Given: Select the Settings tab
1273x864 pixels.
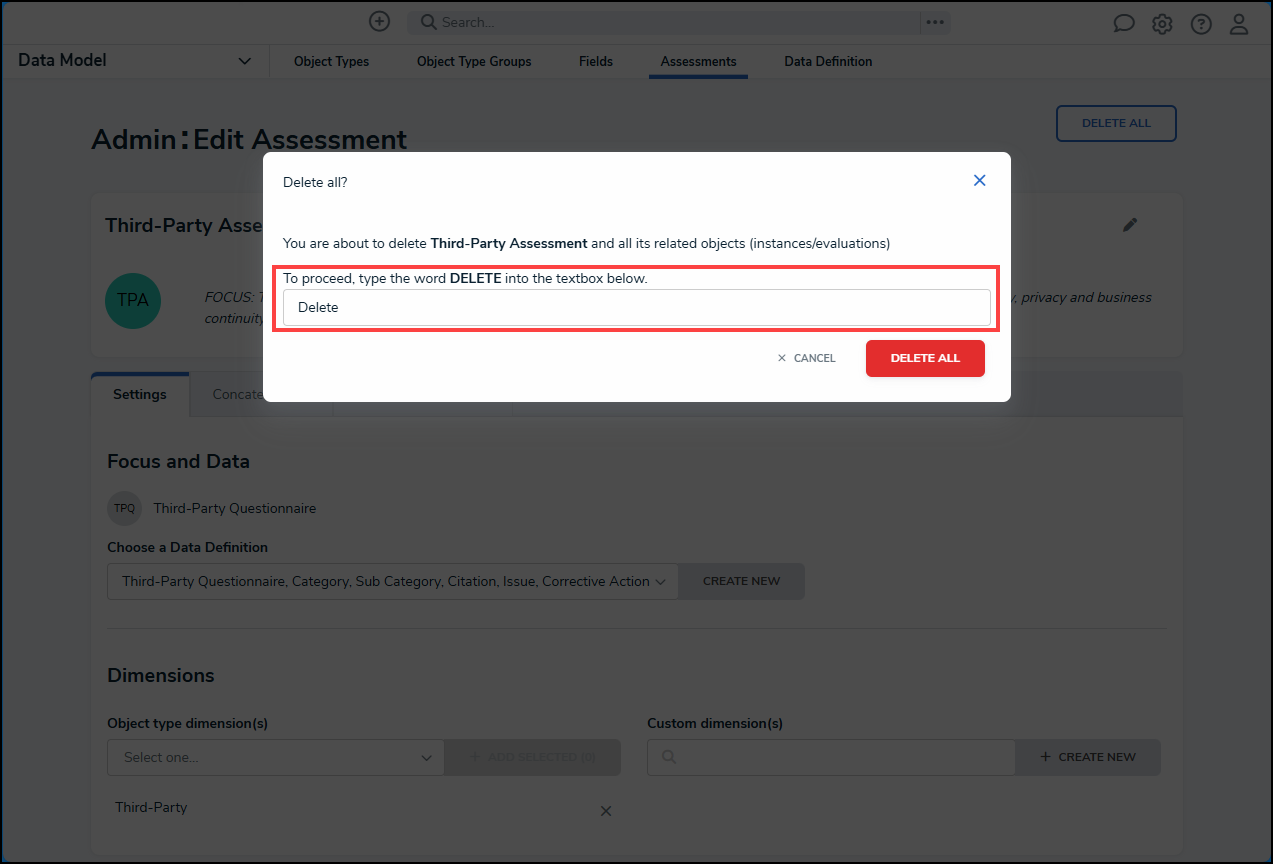Looking at the screenshot, I should [140, 394].
